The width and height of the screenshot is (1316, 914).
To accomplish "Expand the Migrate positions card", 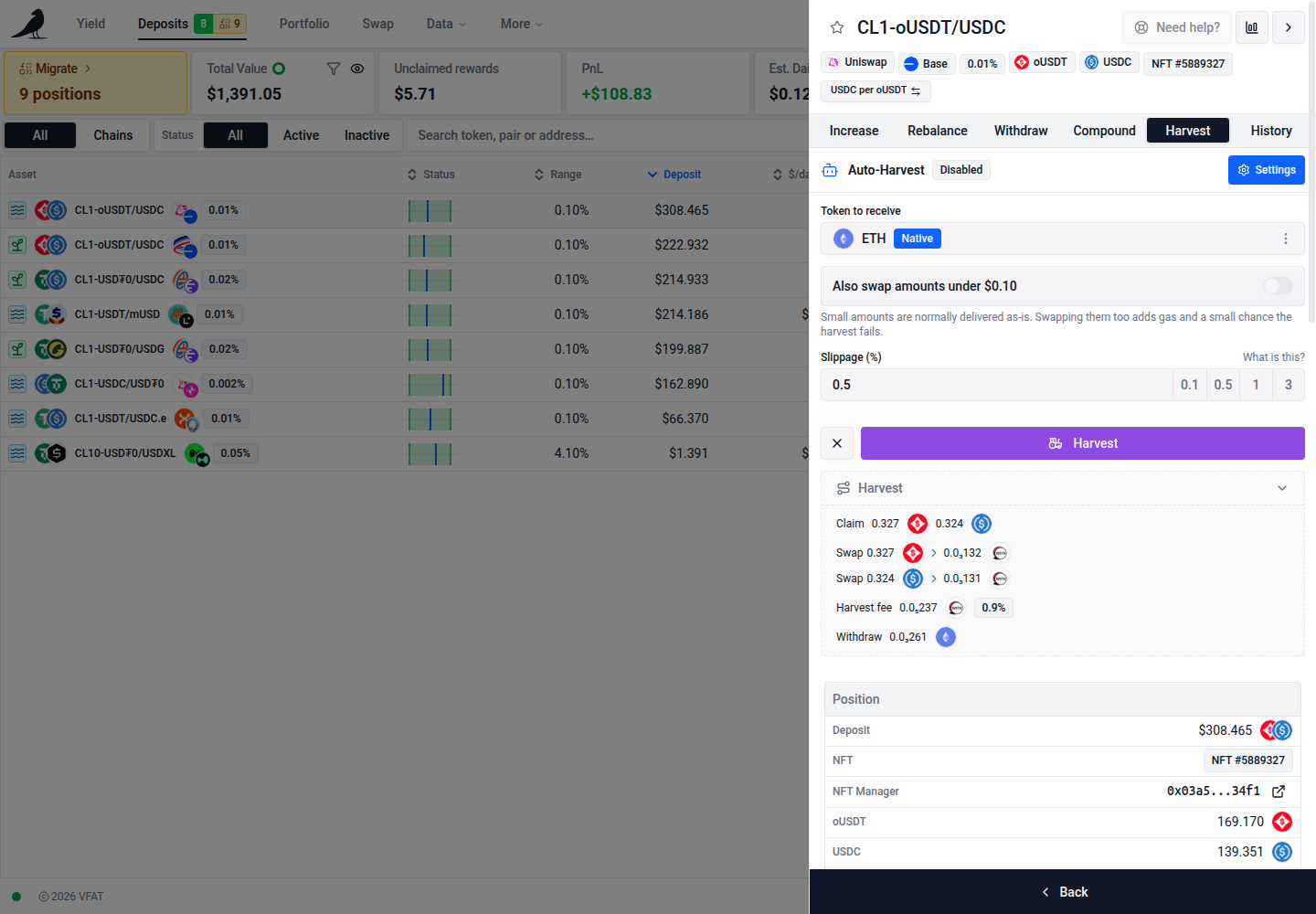I will coord(95,82).
